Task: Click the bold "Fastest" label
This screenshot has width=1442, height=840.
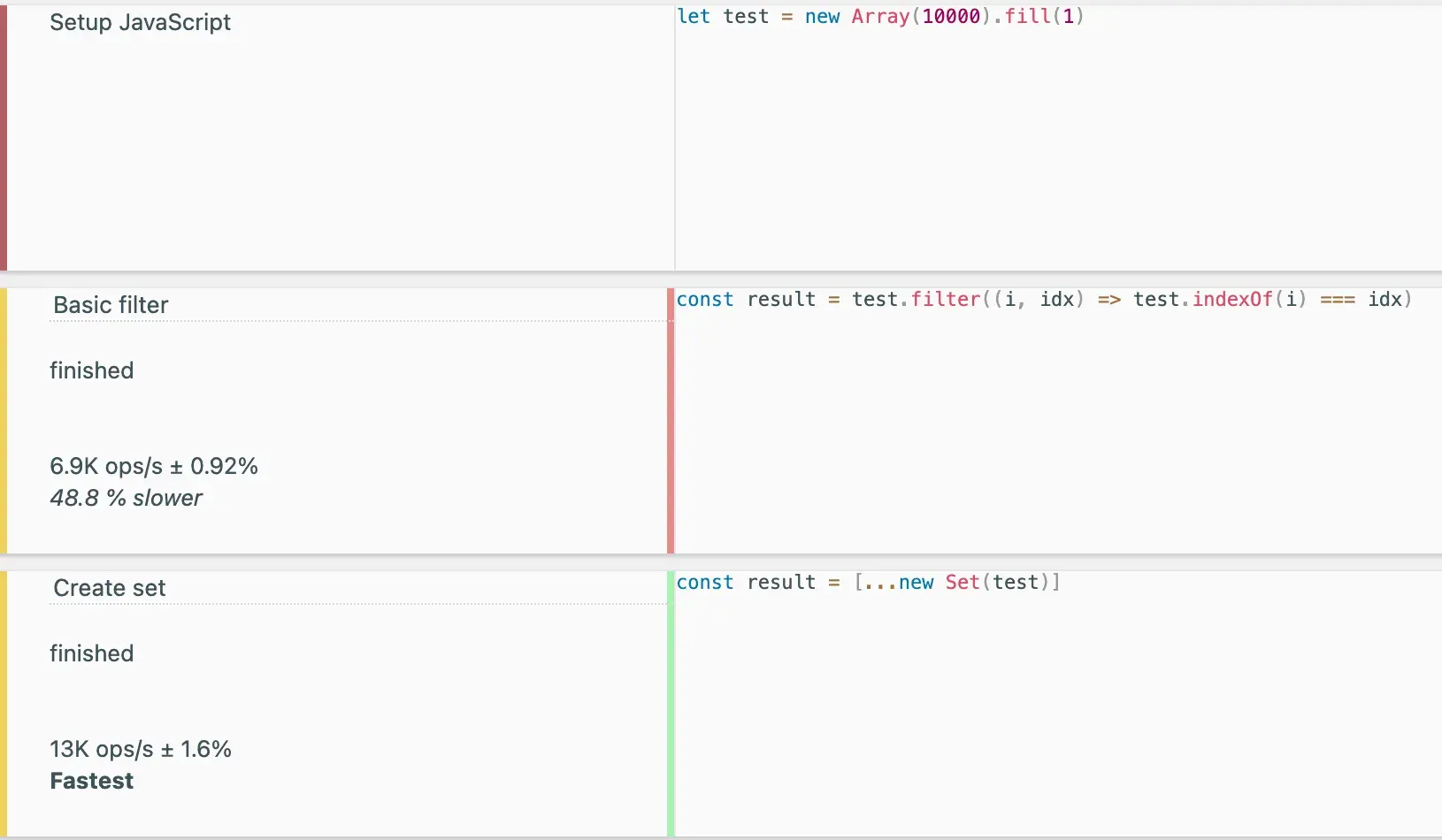Action: (92, 781)
